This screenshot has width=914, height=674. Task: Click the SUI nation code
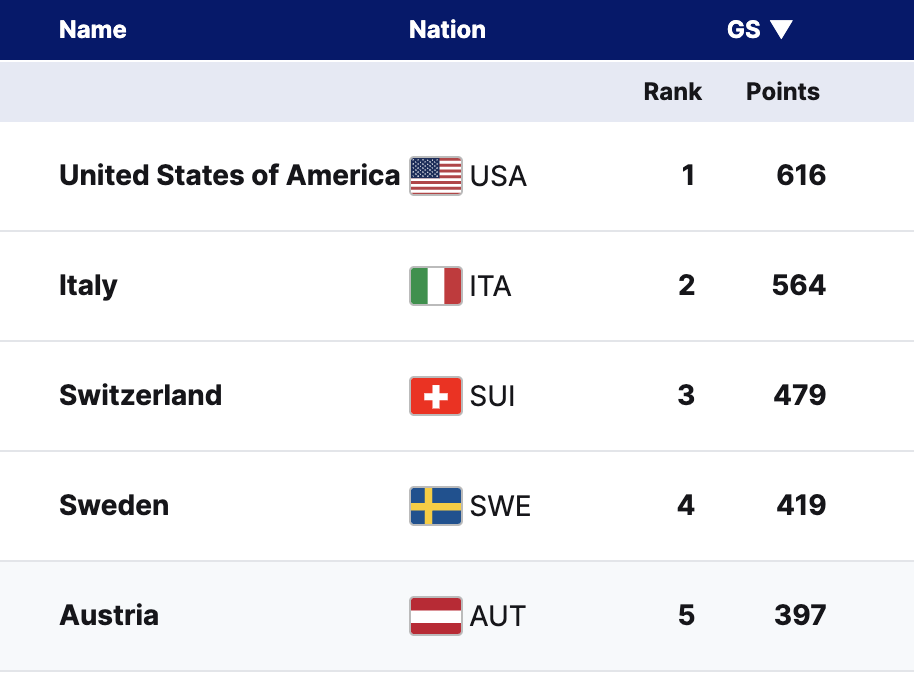[x=493, y=397]
